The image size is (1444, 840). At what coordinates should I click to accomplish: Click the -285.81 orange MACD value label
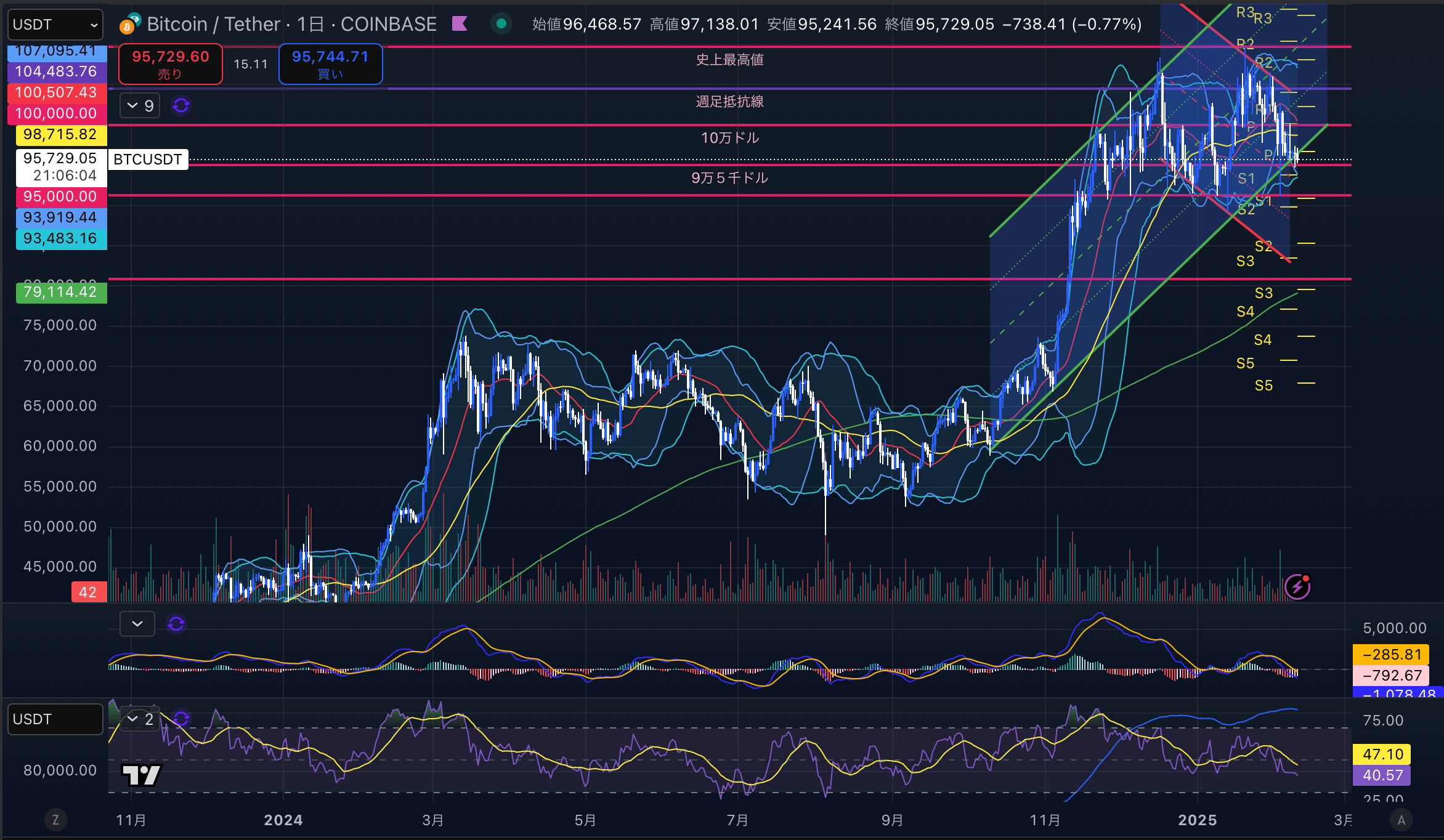click(x=1390, y=654)
